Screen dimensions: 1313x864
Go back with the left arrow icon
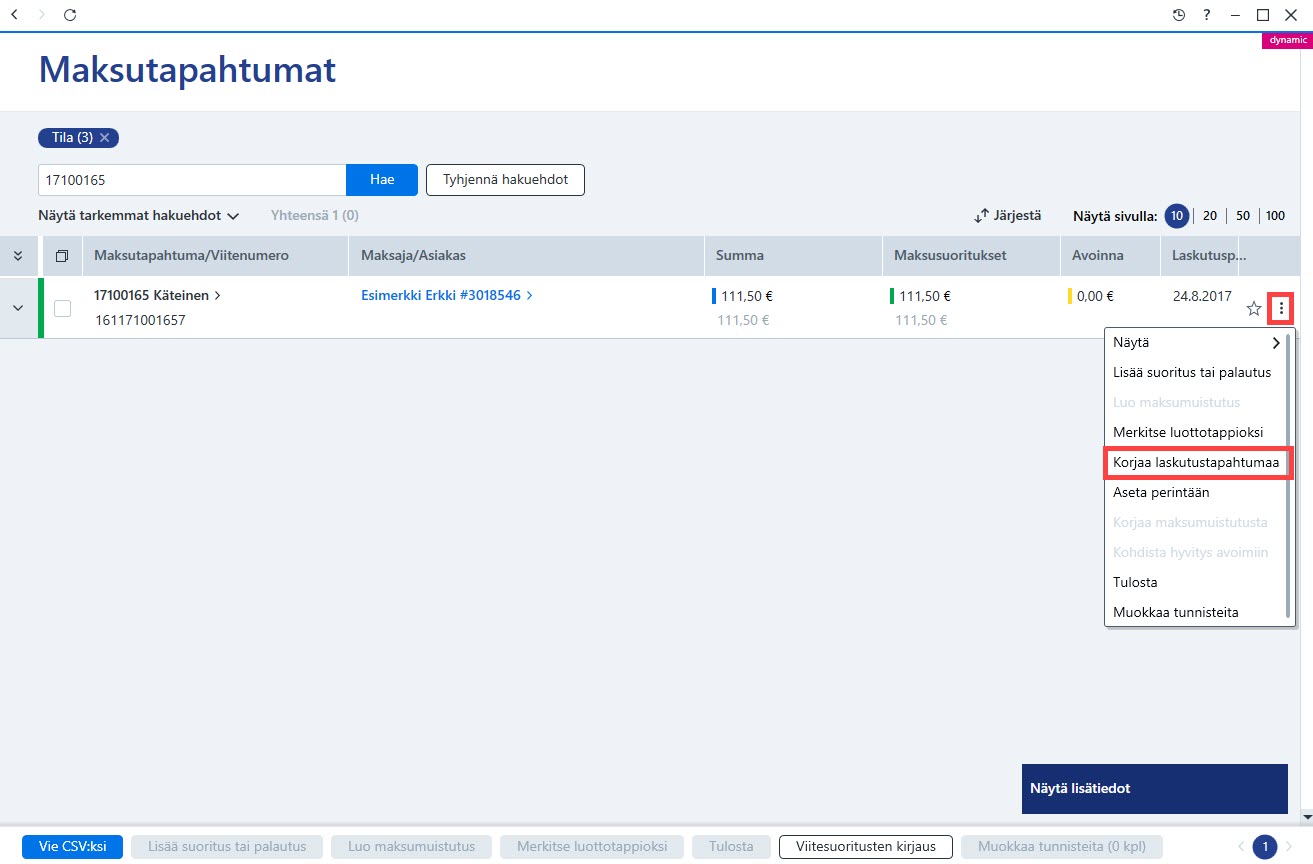point(13,15)
